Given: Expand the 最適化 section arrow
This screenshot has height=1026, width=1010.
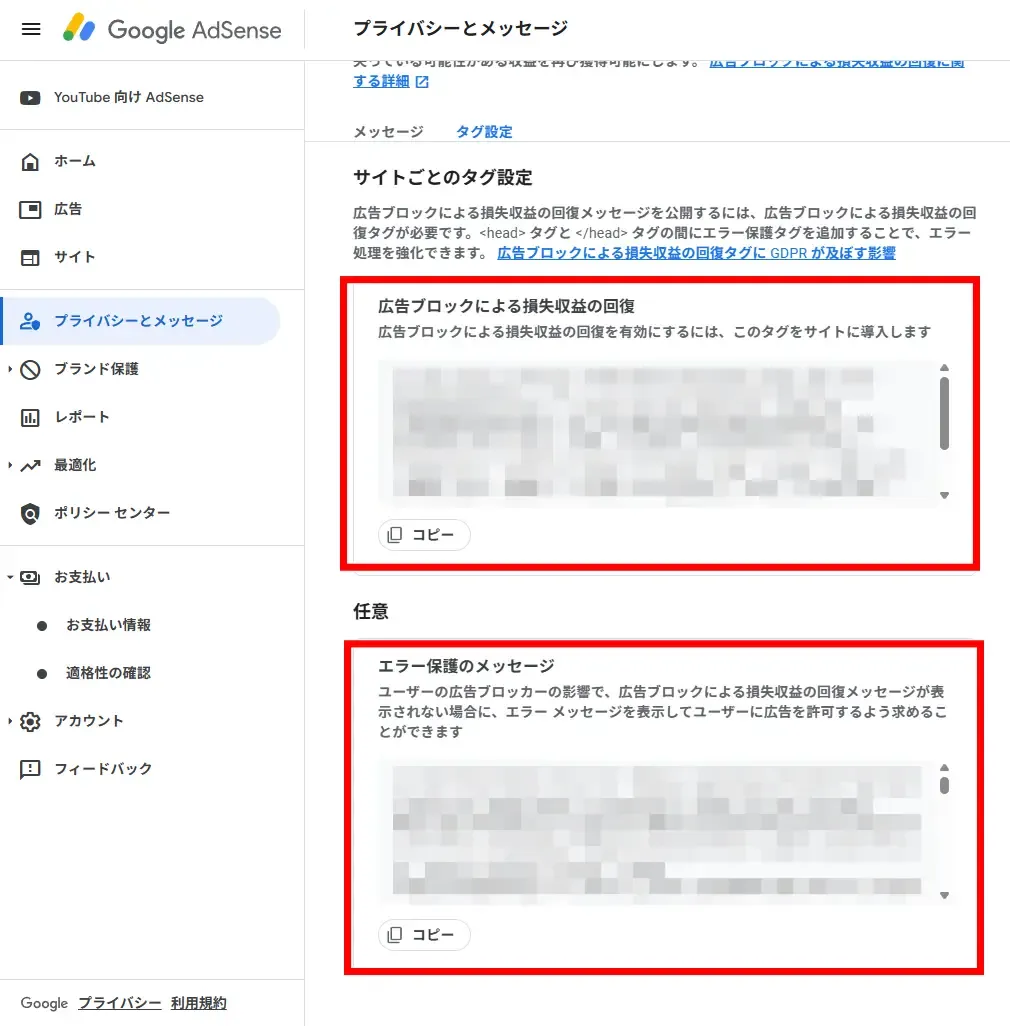Looking at the screenshot, I should [10, 465].
